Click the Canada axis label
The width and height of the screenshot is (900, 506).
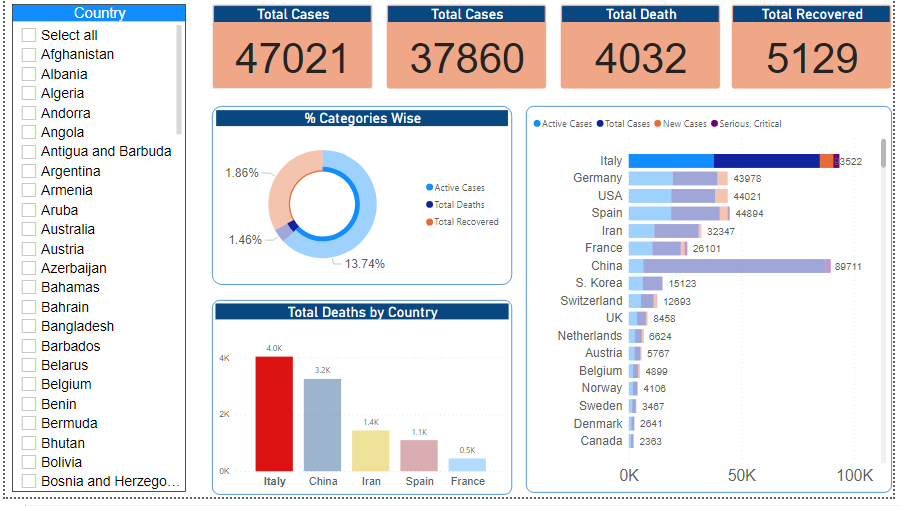click(601, 441)
